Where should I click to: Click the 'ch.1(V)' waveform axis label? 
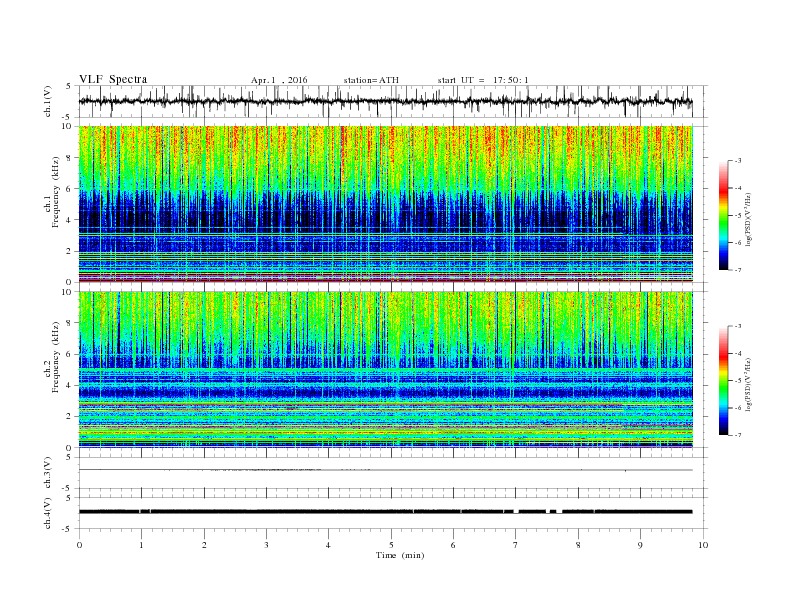[x=48, y=103]
